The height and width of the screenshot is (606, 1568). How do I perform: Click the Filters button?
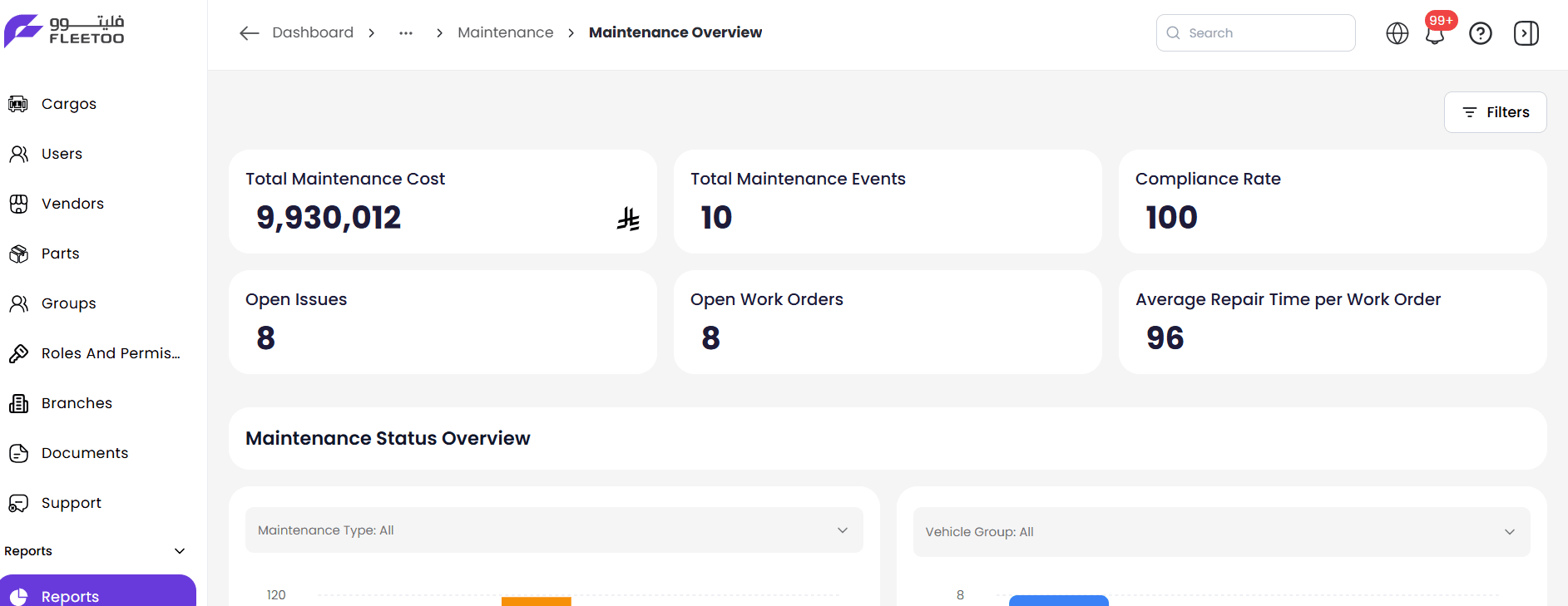[1495, 112]
